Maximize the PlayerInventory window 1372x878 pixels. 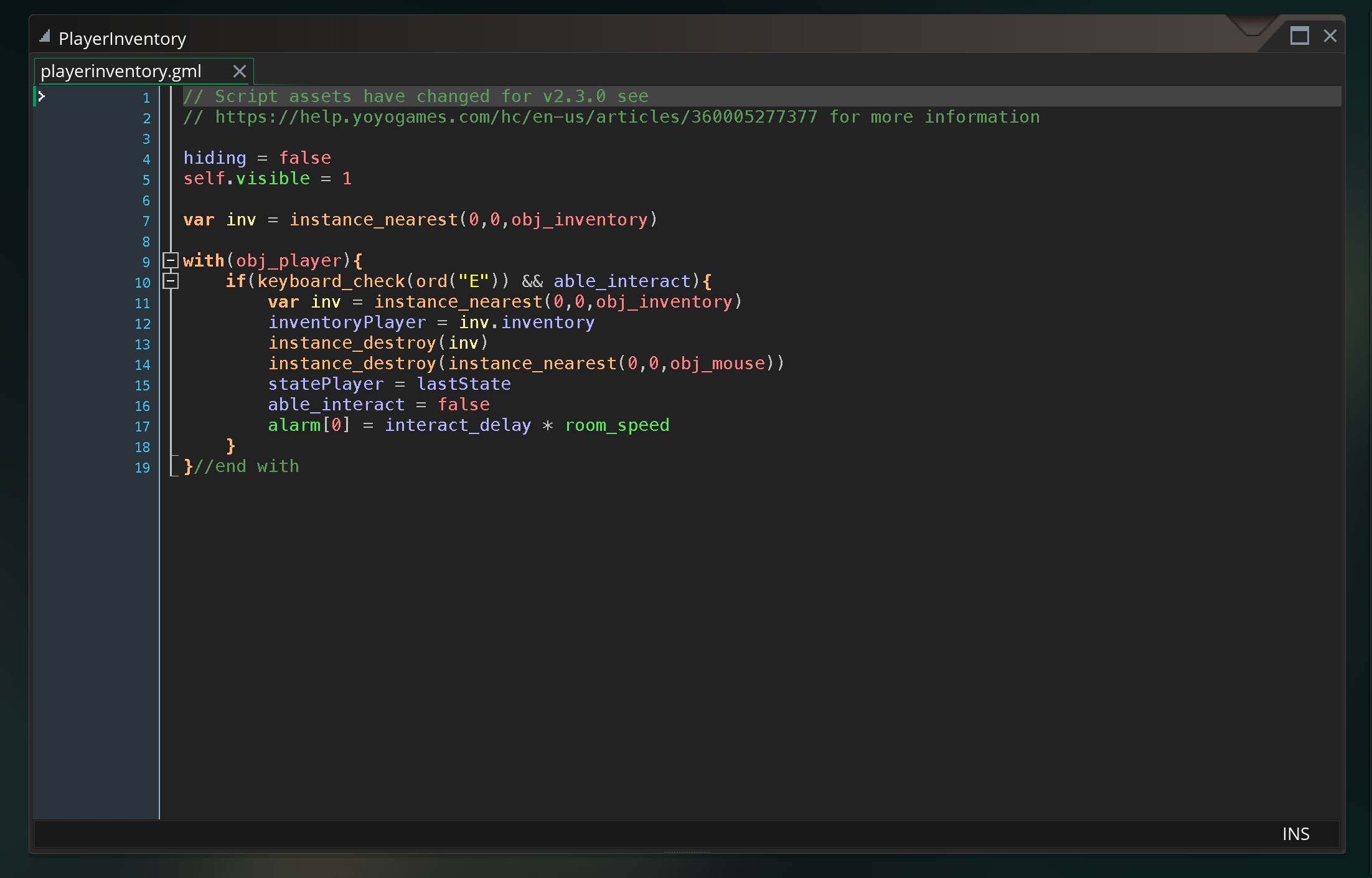point(1299,36)
